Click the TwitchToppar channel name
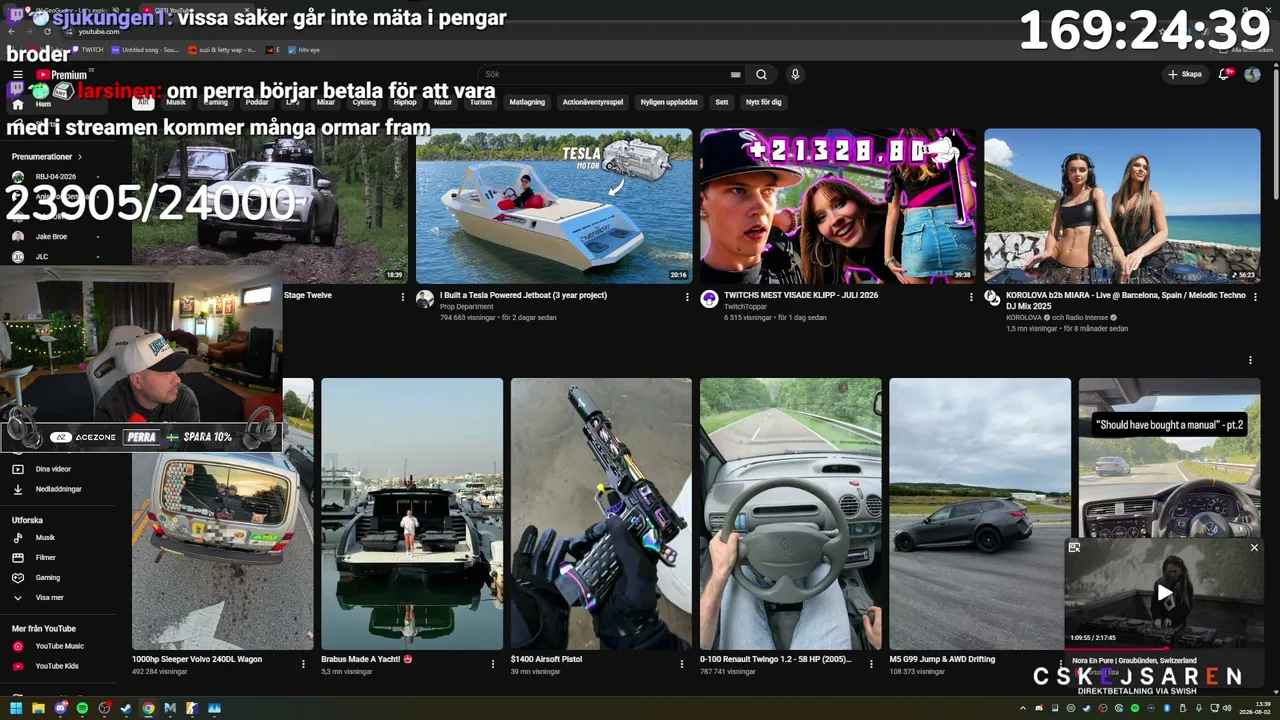1280x720 pixels. [x=746, y=307]
